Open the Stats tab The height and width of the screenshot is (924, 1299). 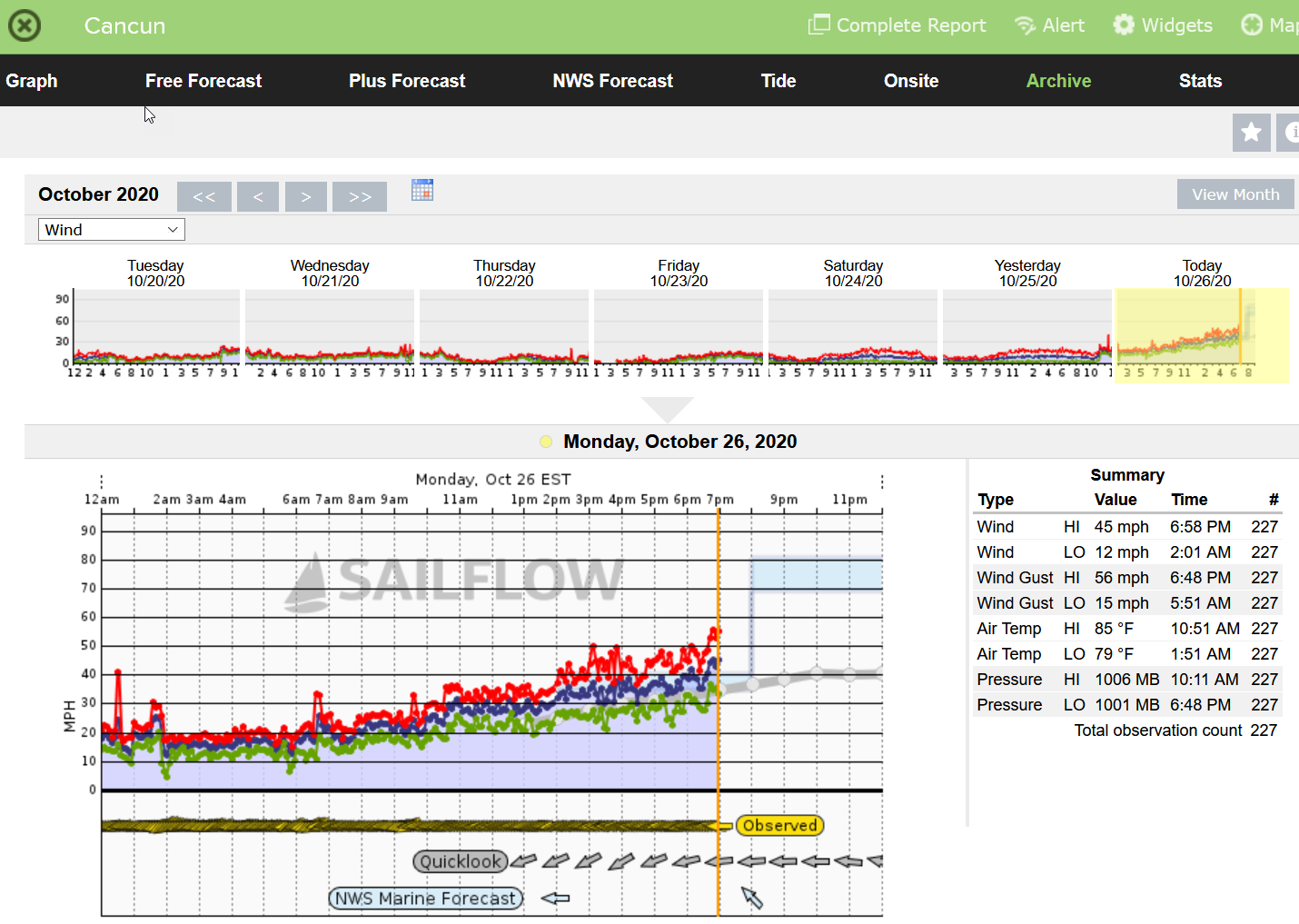click(1200, 81)
